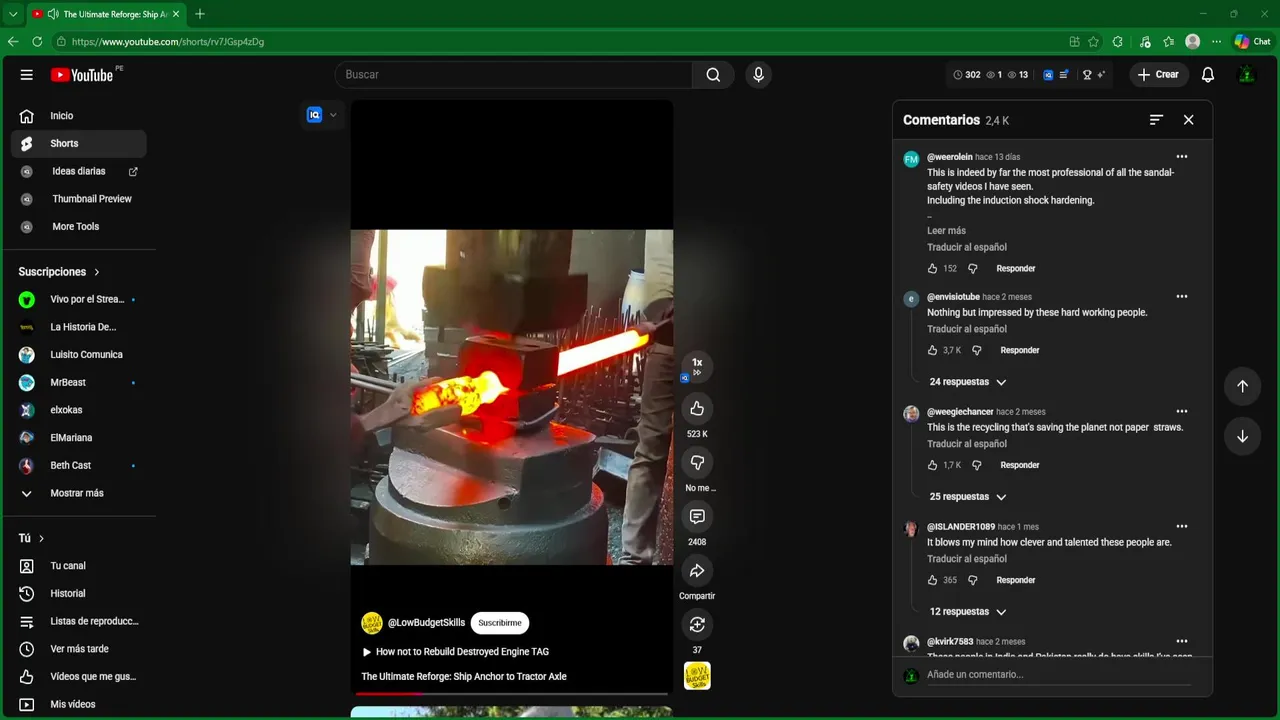1280x720 pixels.
Task: Open browser favorites list icon
Action: pyautogui.click(x=1168, y=42)
